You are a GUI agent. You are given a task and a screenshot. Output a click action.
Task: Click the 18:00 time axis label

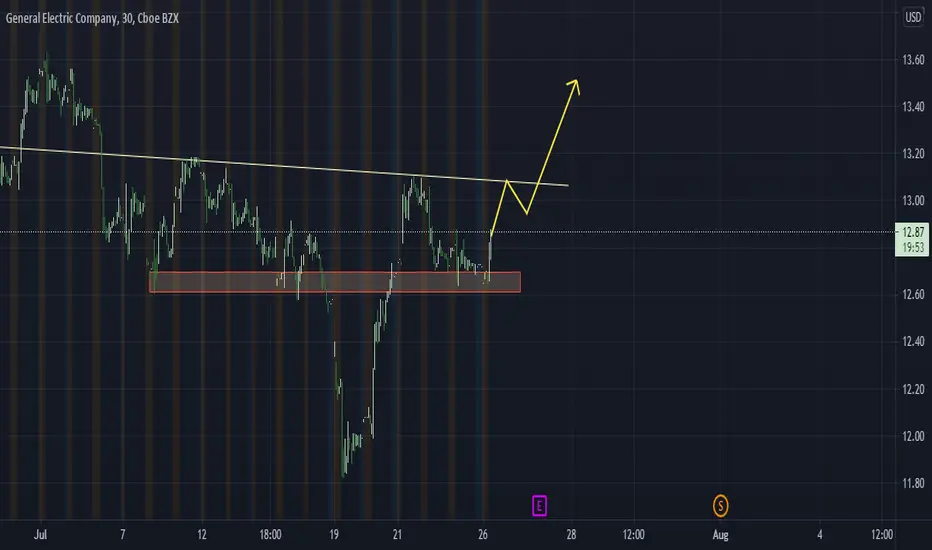click(270, 535)
